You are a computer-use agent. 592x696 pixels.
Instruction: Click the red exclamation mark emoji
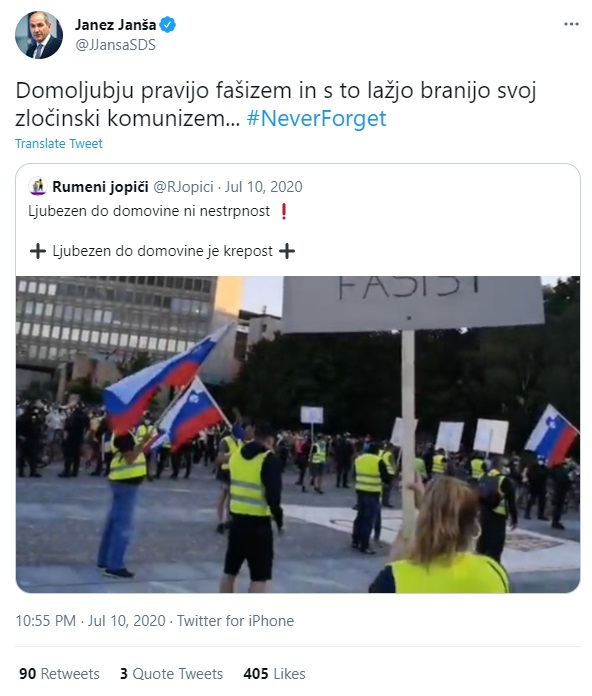tap(284, 211)
